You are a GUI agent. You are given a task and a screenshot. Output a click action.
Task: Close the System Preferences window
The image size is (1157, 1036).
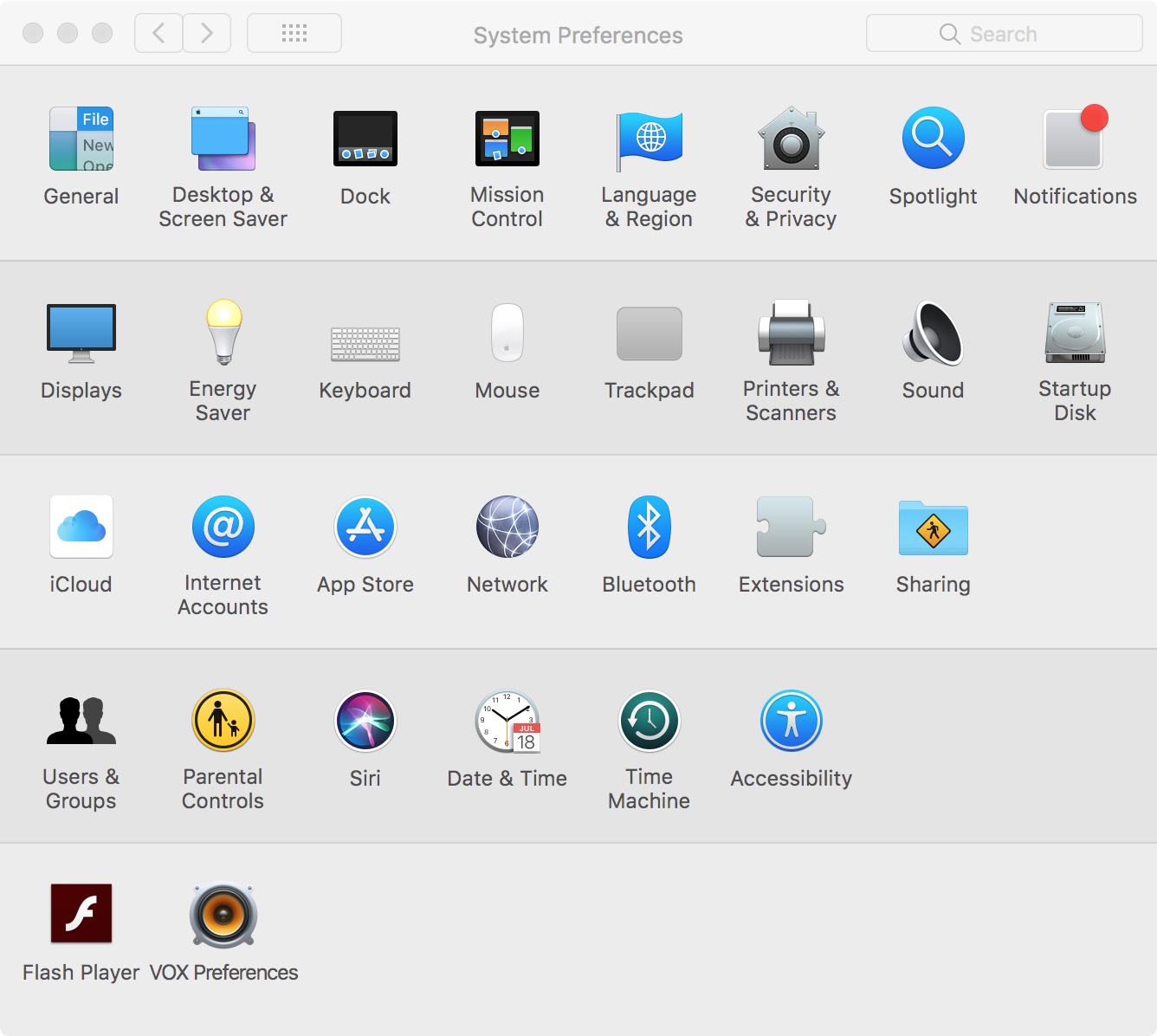point(33,33)
